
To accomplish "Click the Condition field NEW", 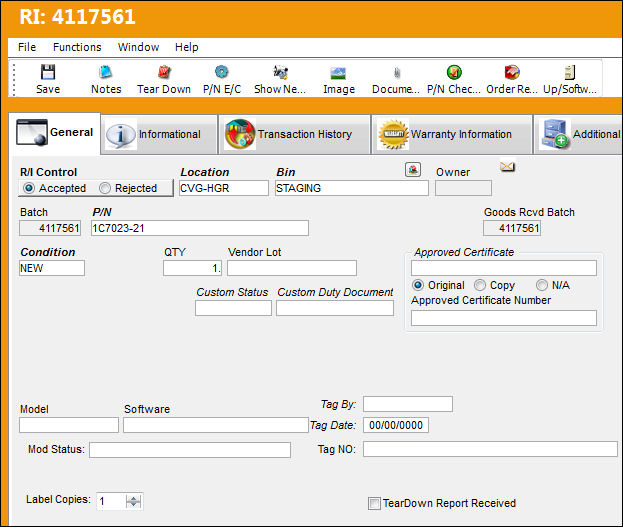I will click(x=52, y=268).
